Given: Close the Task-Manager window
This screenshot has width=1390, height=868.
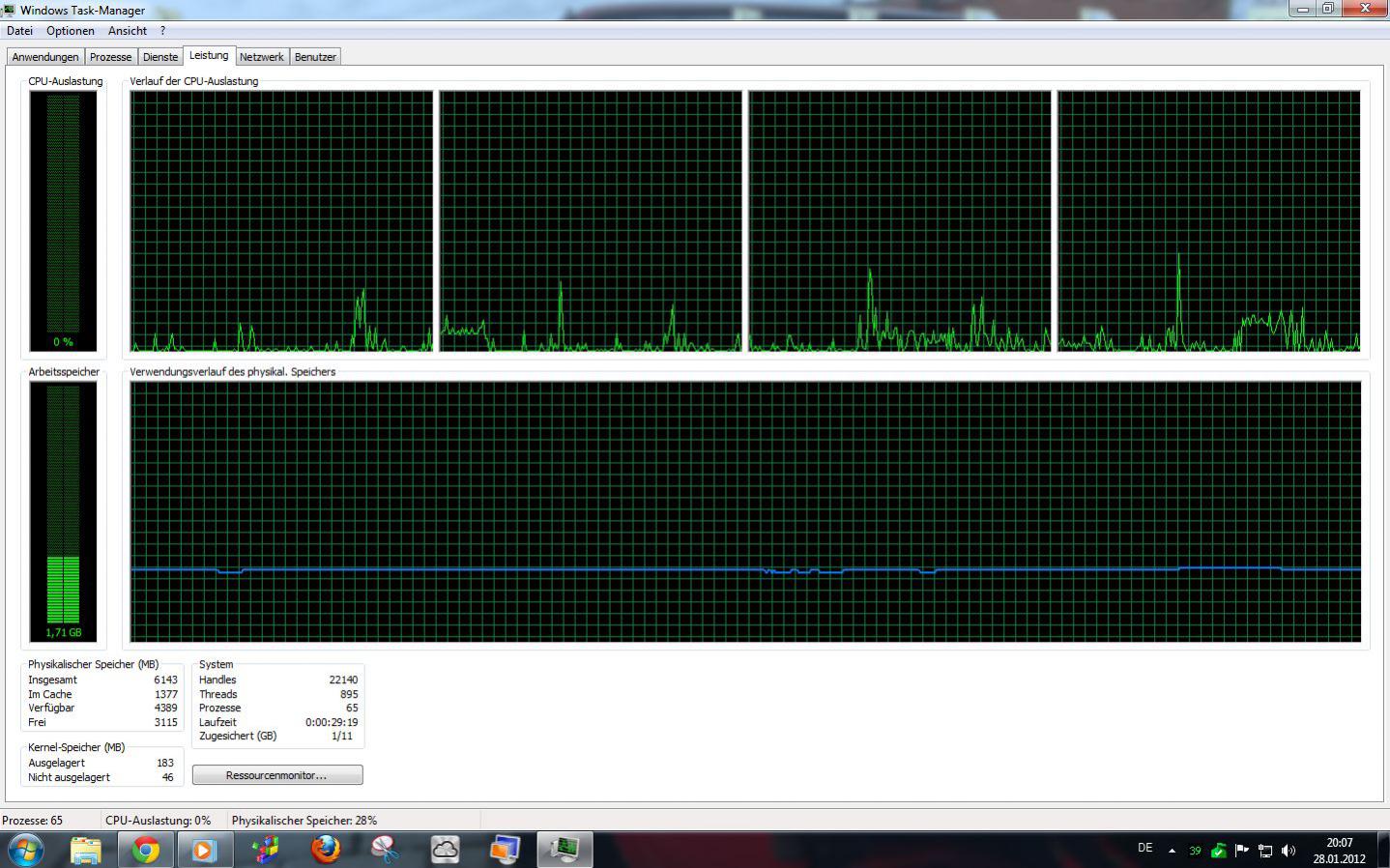Looking at the screenshot, I should coord(1365,9).
